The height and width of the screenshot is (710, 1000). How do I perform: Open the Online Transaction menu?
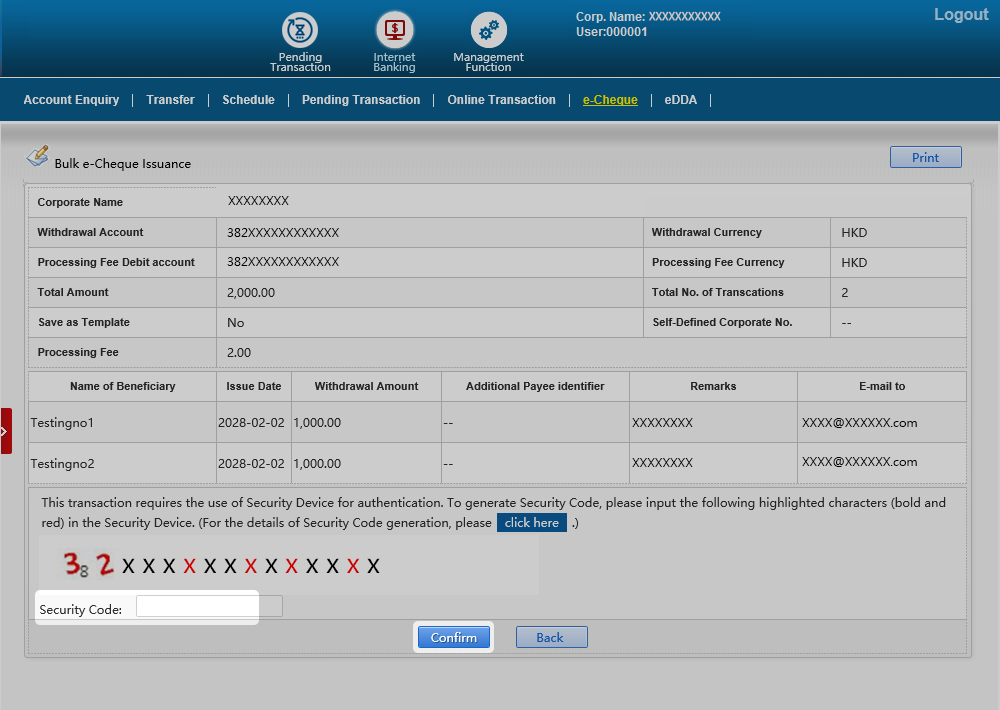click(501, 100)
